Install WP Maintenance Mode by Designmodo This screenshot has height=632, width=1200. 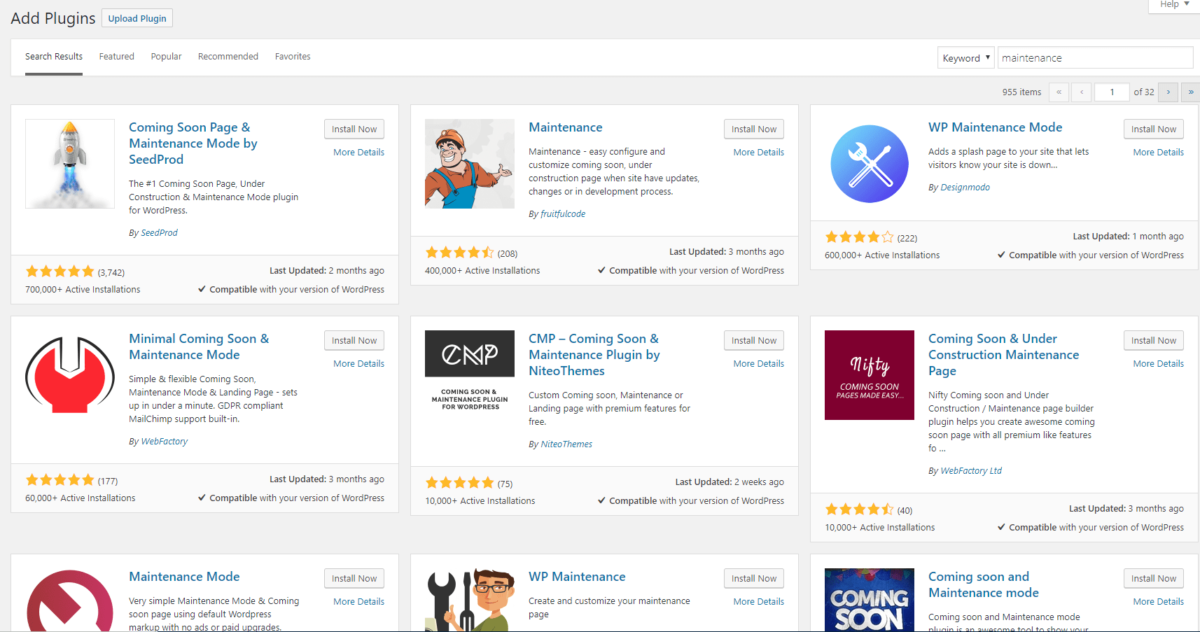point(1154,129)
